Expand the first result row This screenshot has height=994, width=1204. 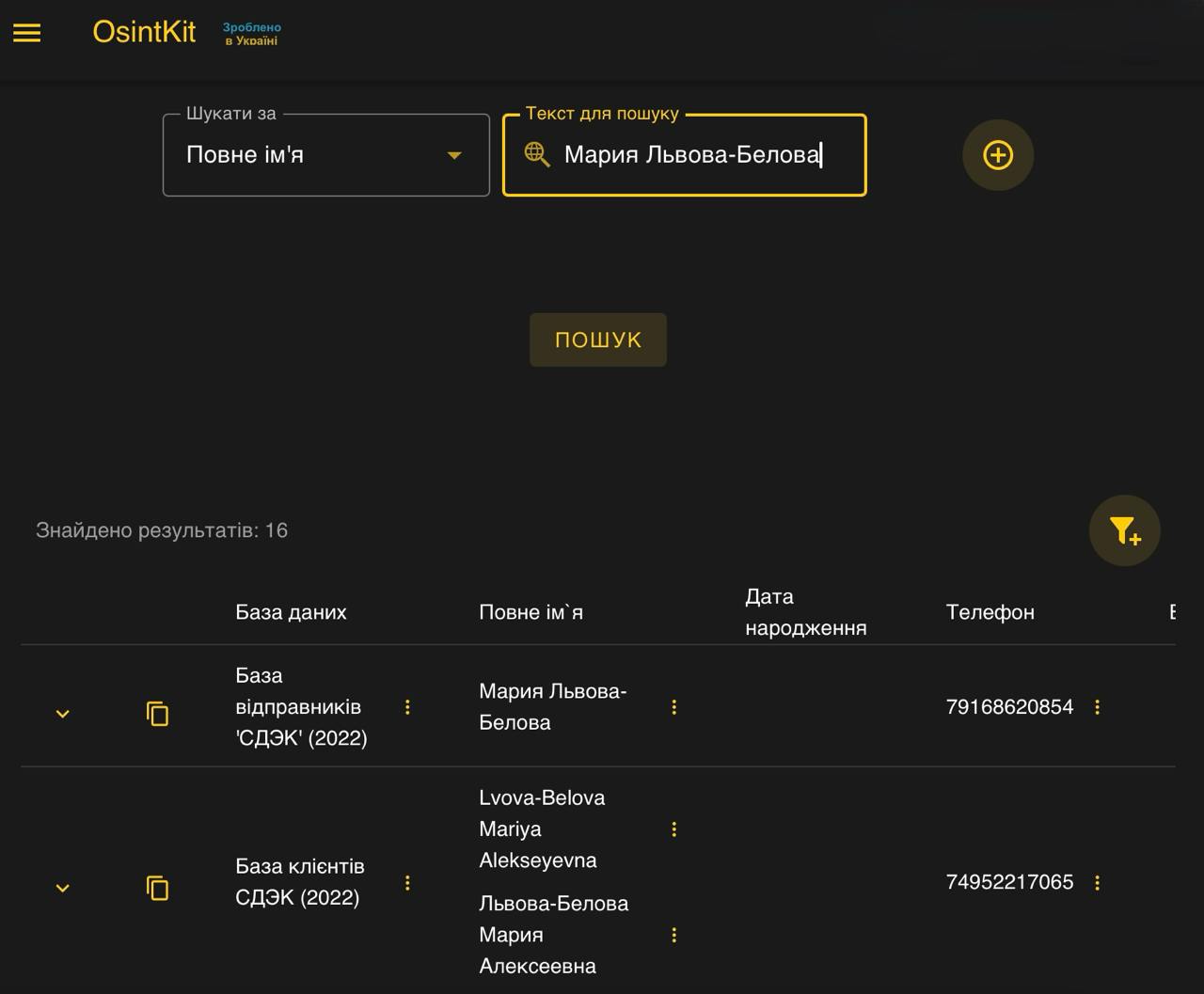click(x=62, y=714)
